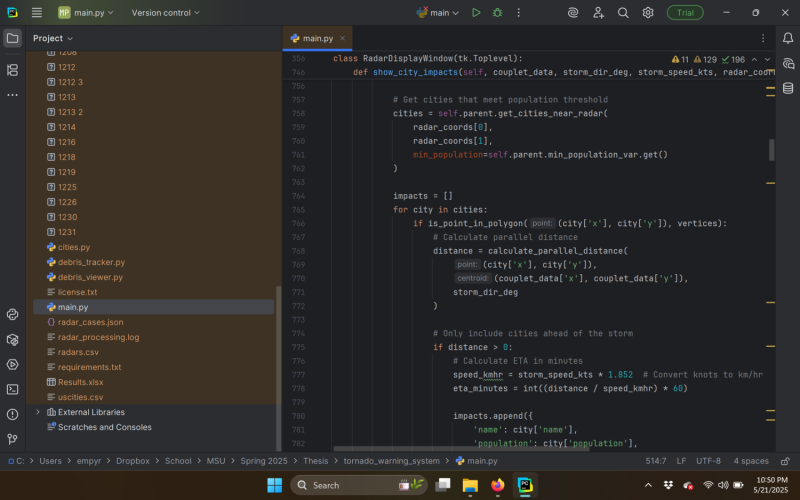Change the 4 spaces indent setting
This screenshot has height=500, width=800.
tap(751, 461)
